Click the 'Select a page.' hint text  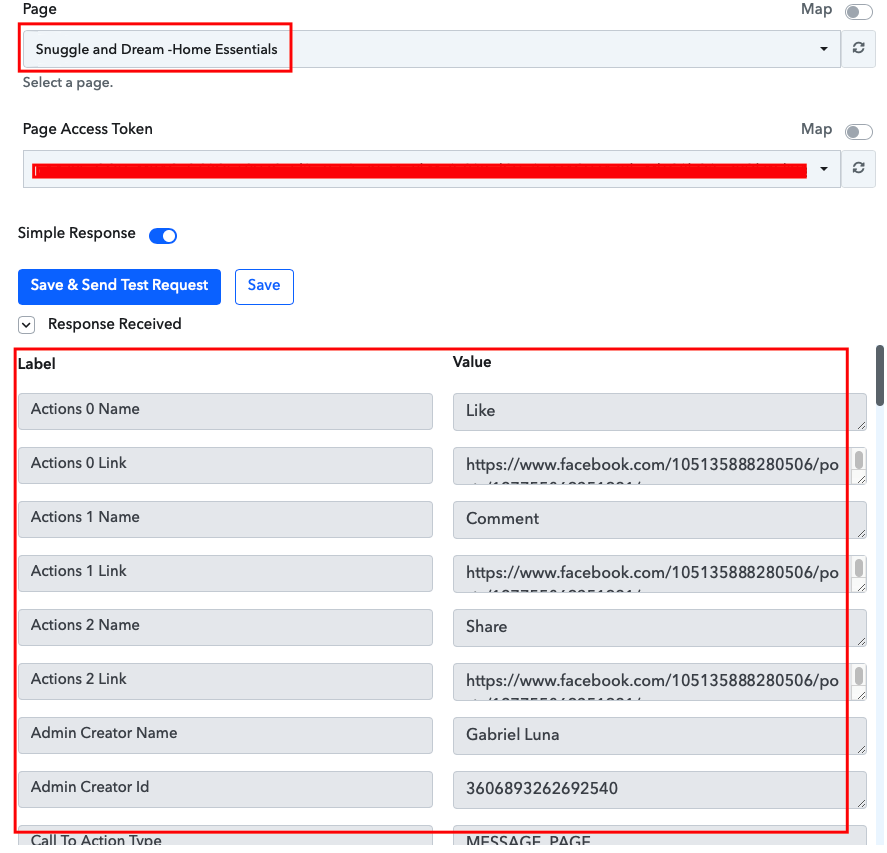[x=68, y=83]
